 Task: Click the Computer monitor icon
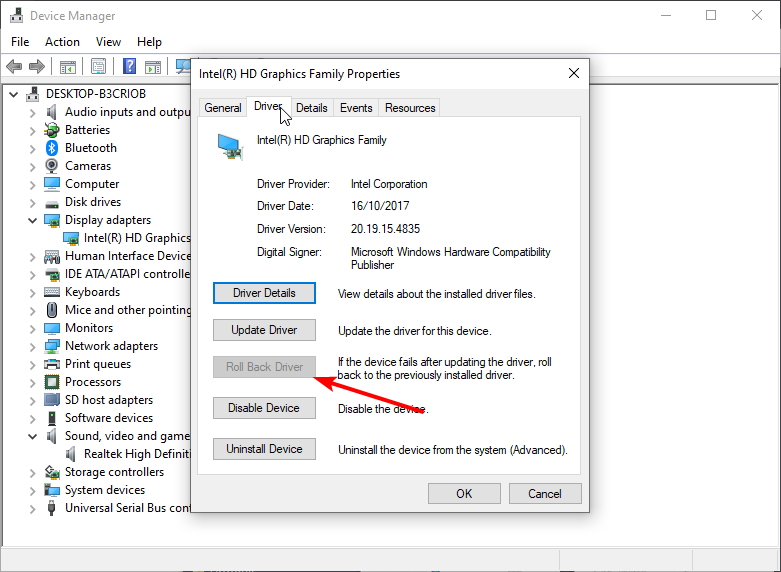(x=52, y=184)
